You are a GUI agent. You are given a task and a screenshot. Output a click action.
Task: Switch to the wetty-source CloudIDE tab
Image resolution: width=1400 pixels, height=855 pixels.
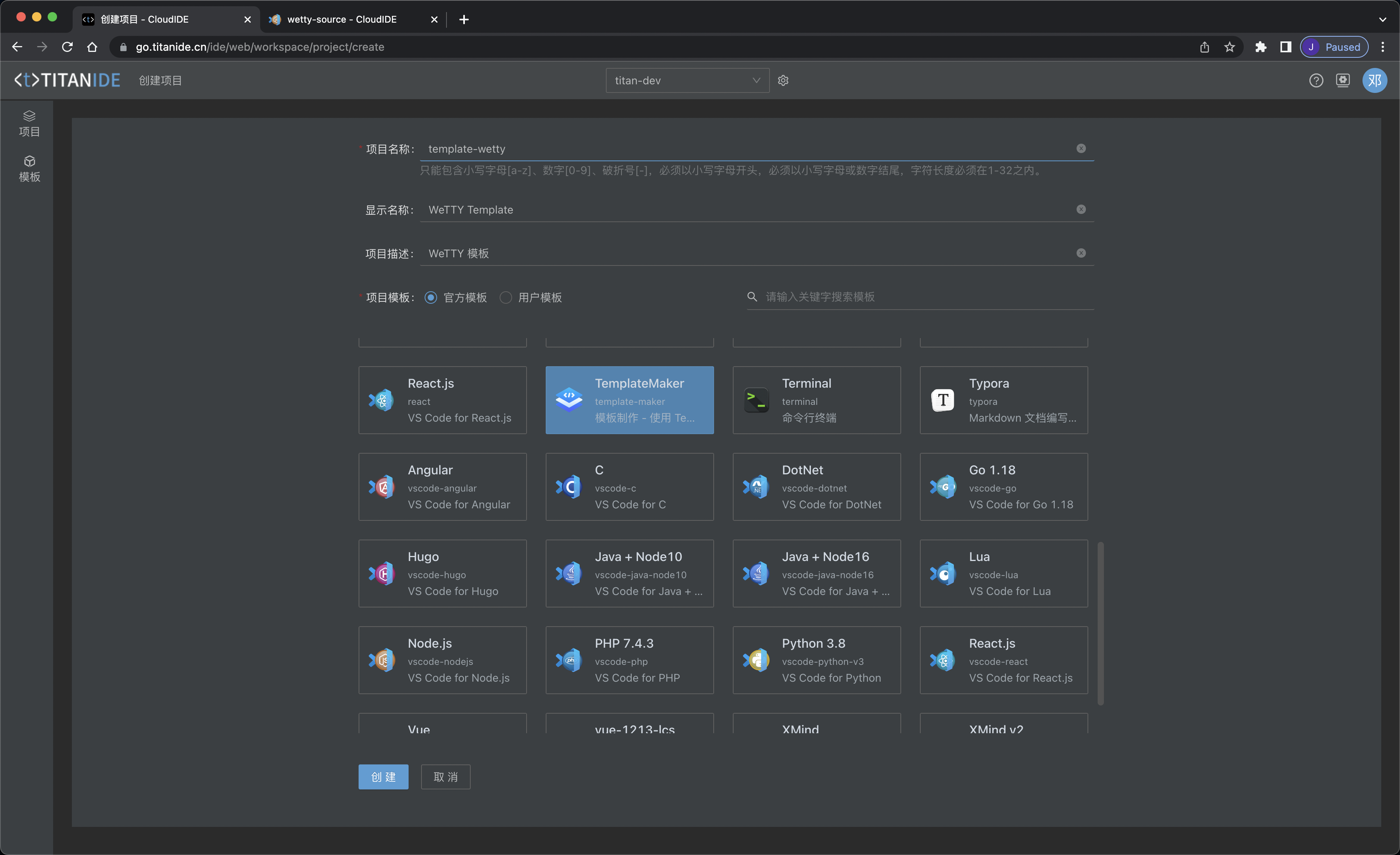[342, 19]
